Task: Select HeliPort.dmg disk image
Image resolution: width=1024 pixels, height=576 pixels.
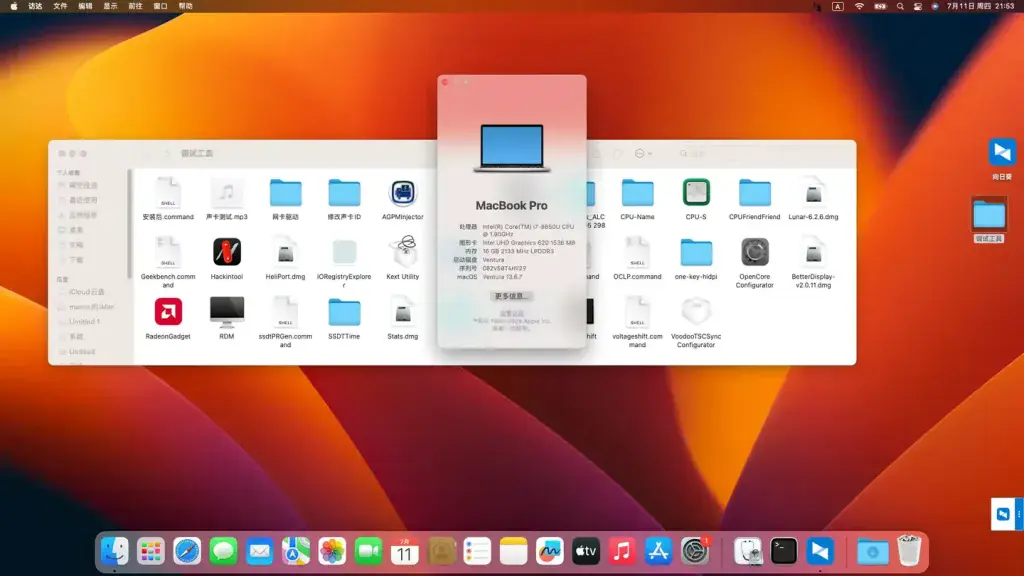Action: click(285, 252)
